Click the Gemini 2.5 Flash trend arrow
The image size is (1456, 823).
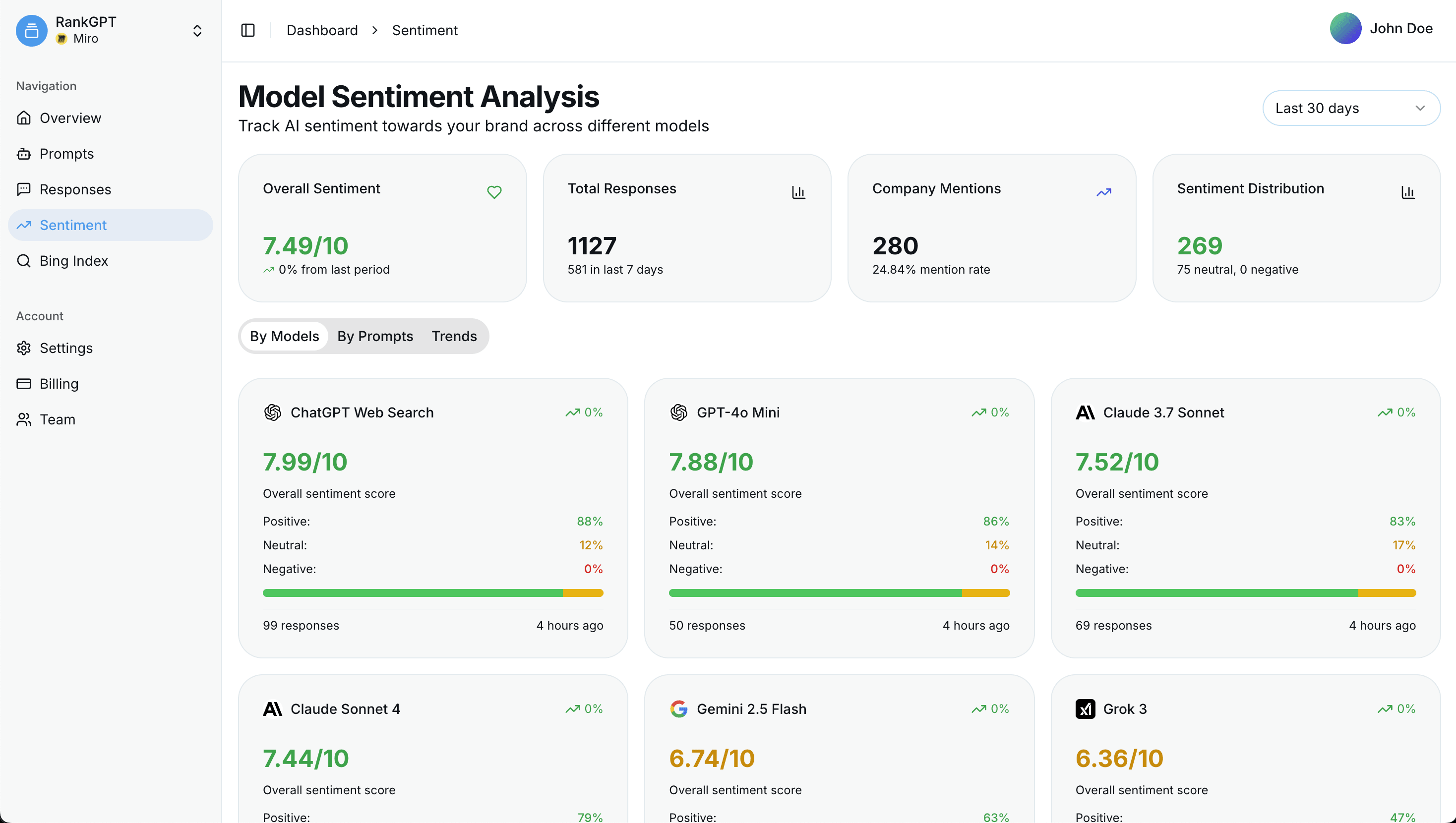point(979,709)
